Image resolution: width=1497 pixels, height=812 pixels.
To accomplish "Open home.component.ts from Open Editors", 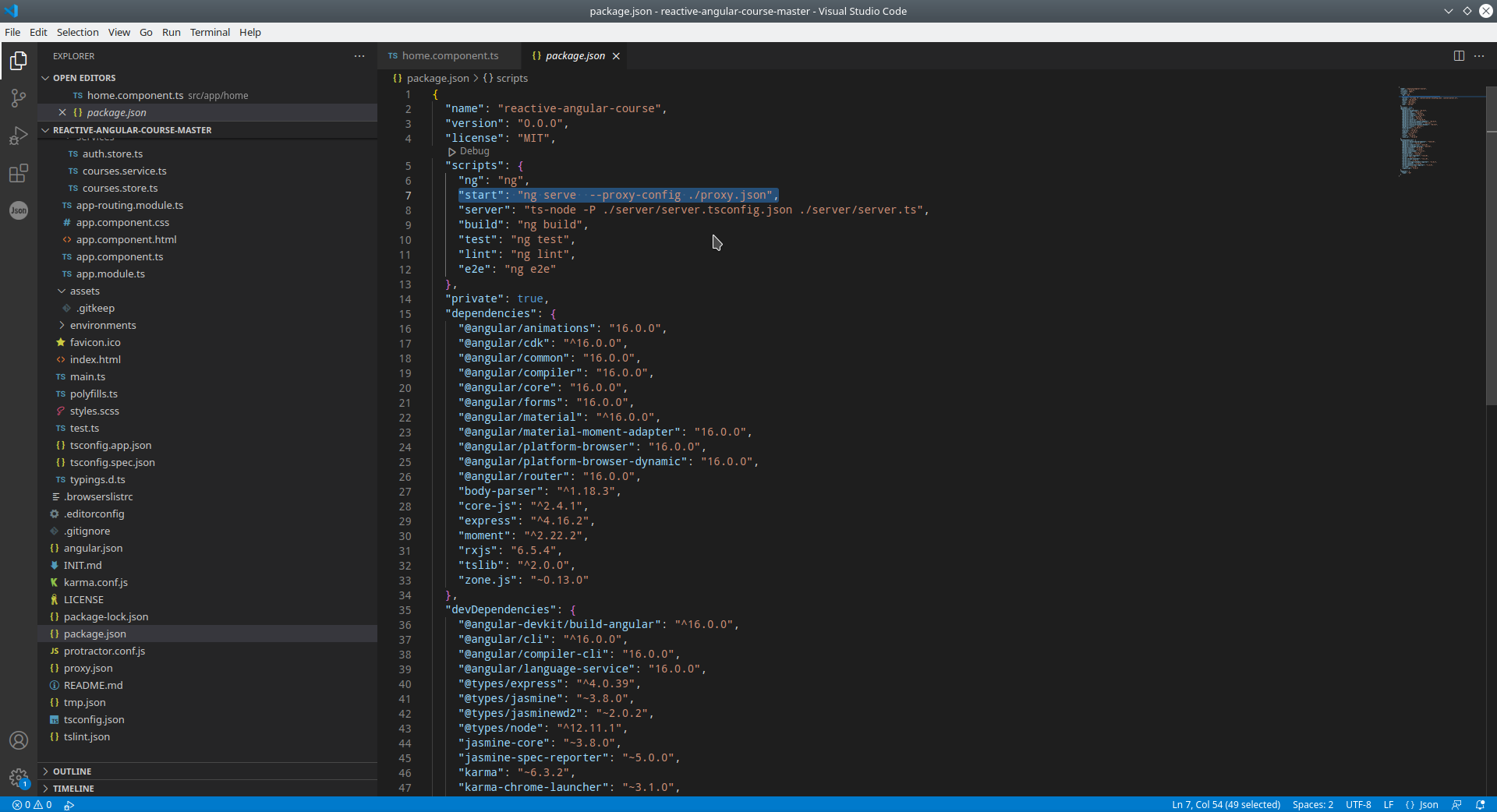I will (207, 96).
